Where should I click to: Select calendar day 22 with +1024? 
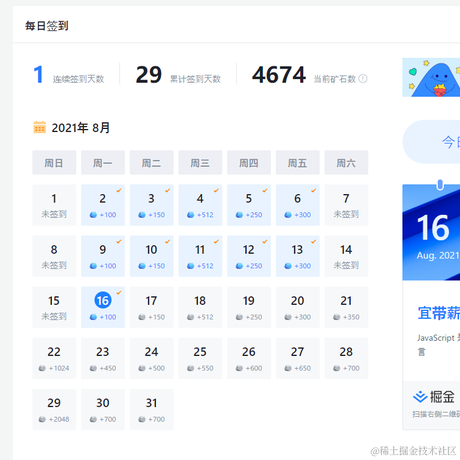54,358
